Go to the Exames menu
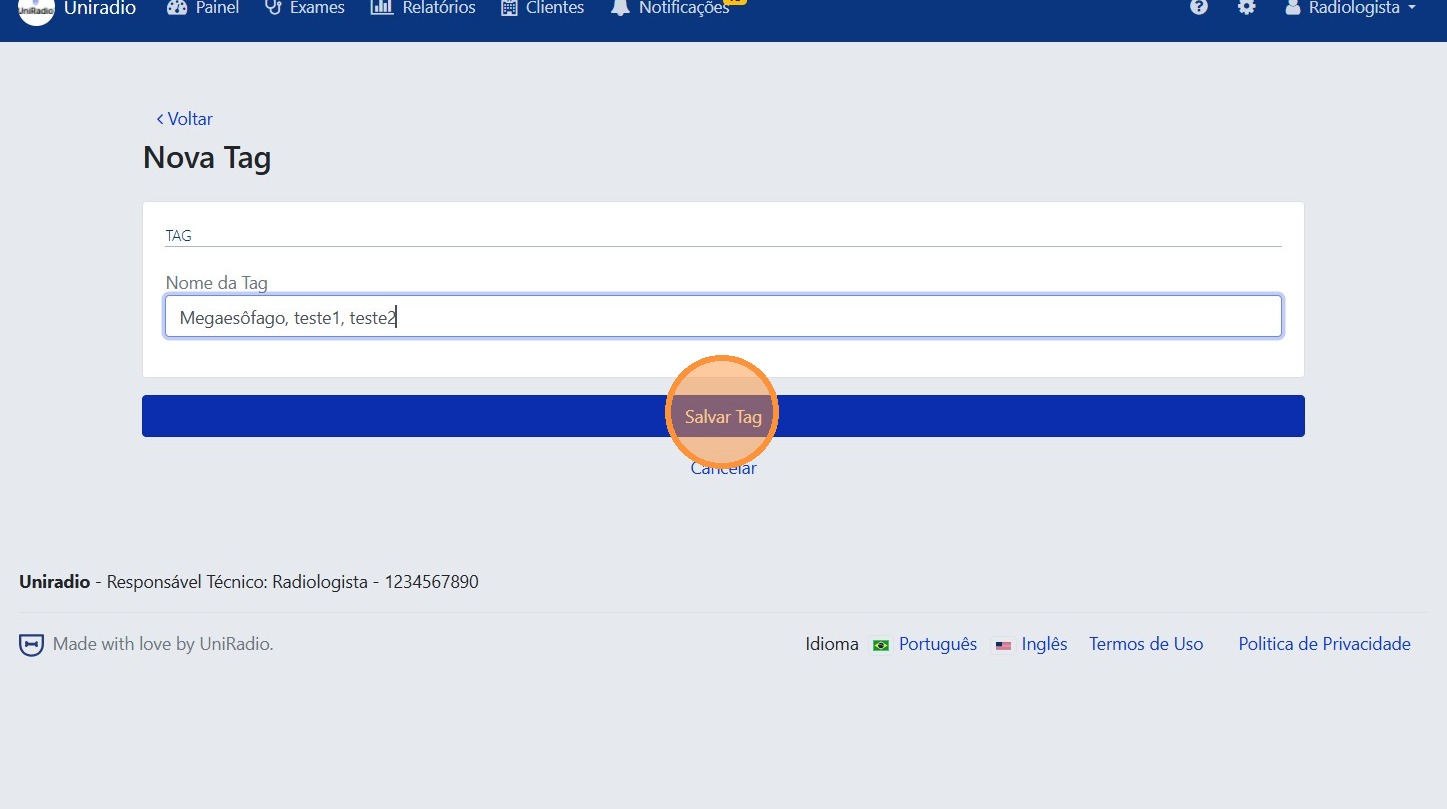Viewport: 1447px width, 809px height. pos(317,8)
